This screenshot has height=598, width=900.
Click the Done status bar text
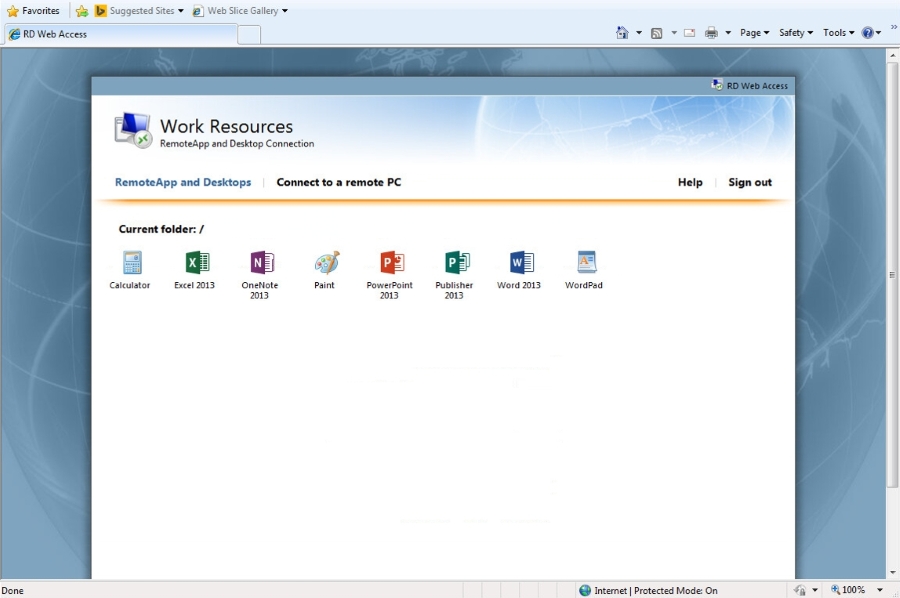pos(13,591)
